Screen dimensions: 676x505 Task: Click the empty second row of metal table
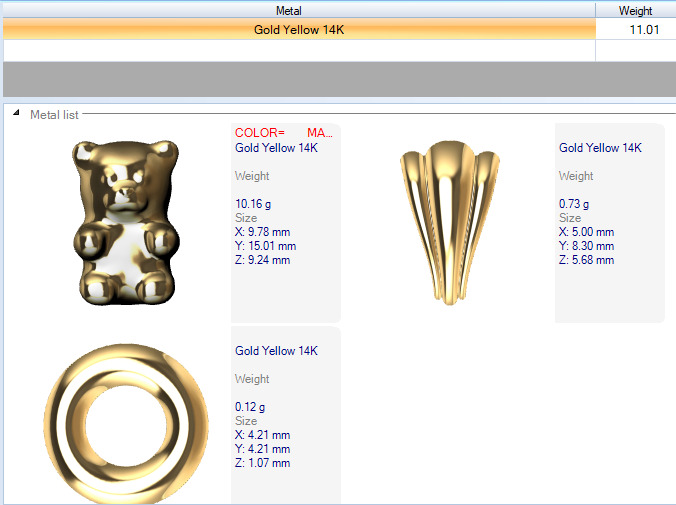(339, 51)
